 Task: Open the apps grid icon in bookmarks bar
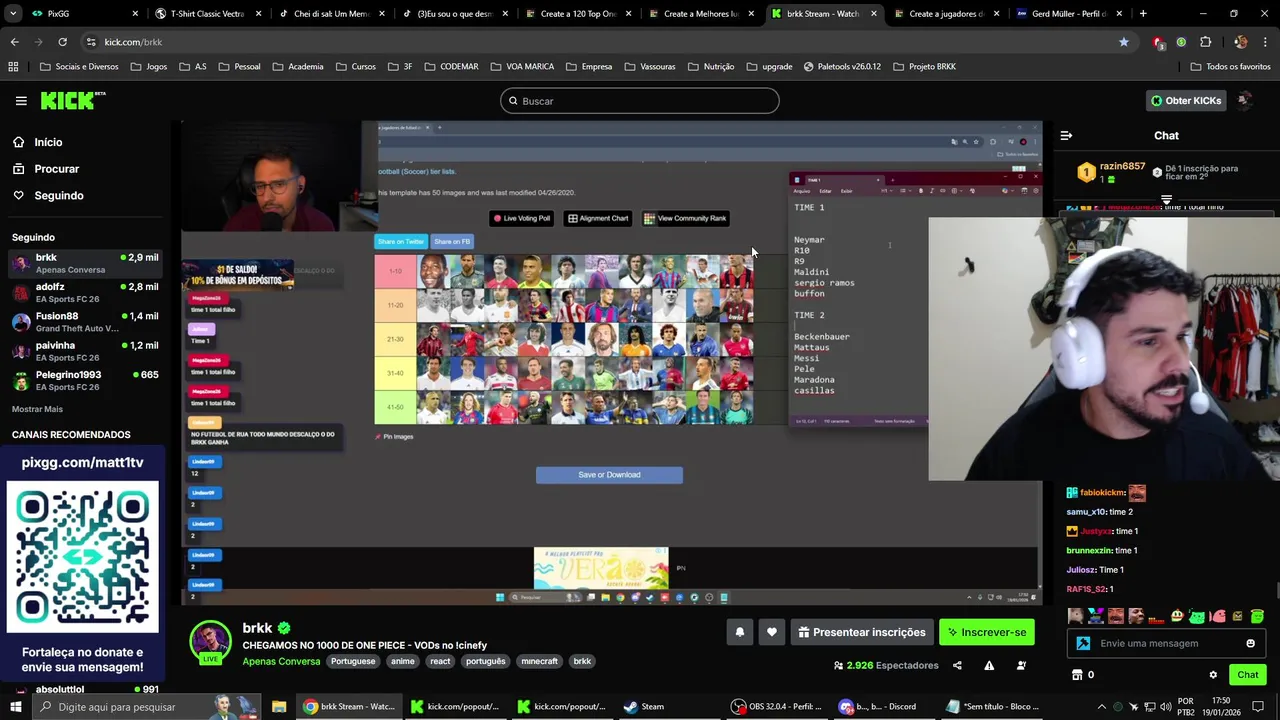[13, 66]
